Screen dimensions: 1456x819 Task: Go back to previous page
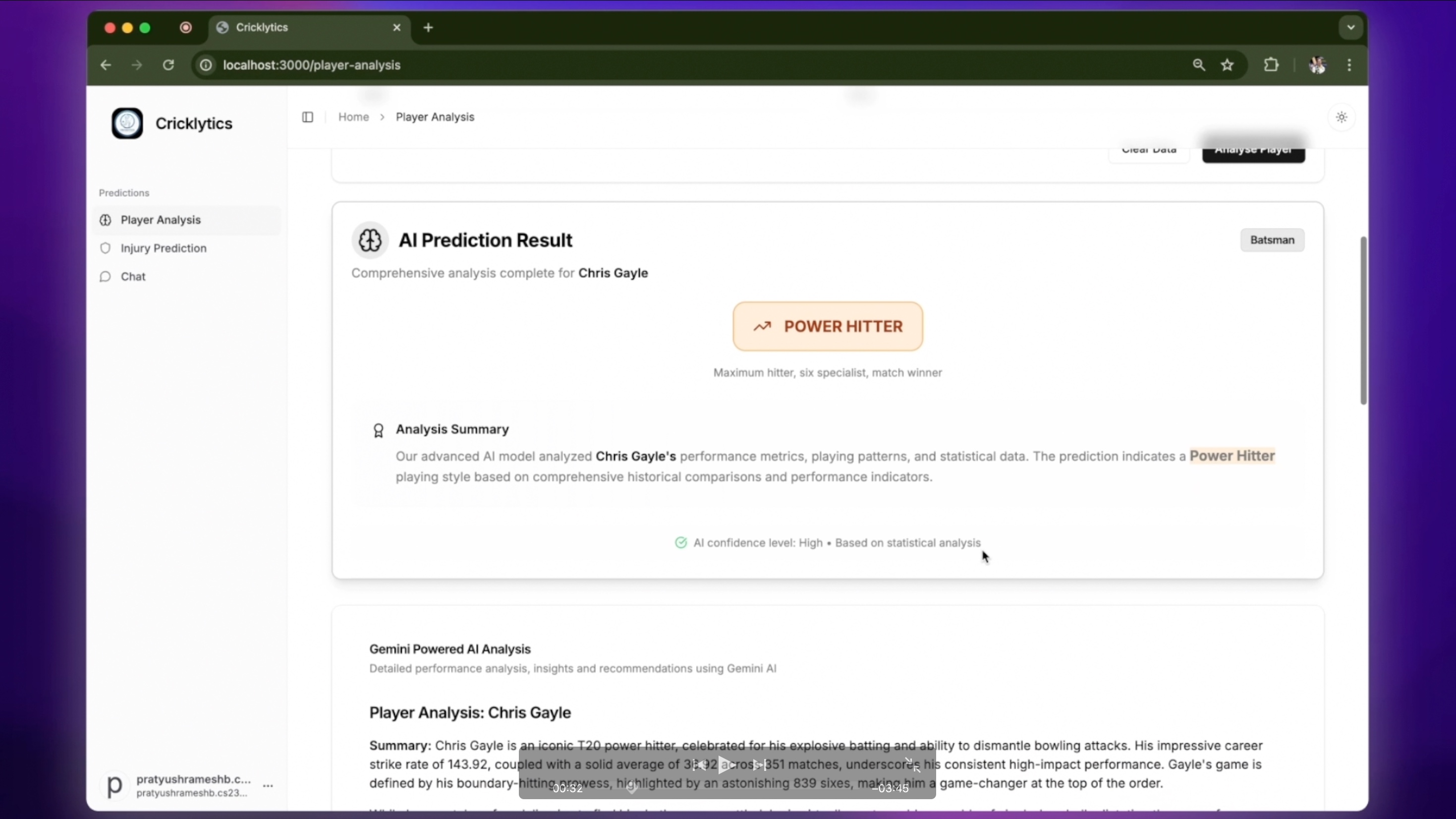(106, 65)
